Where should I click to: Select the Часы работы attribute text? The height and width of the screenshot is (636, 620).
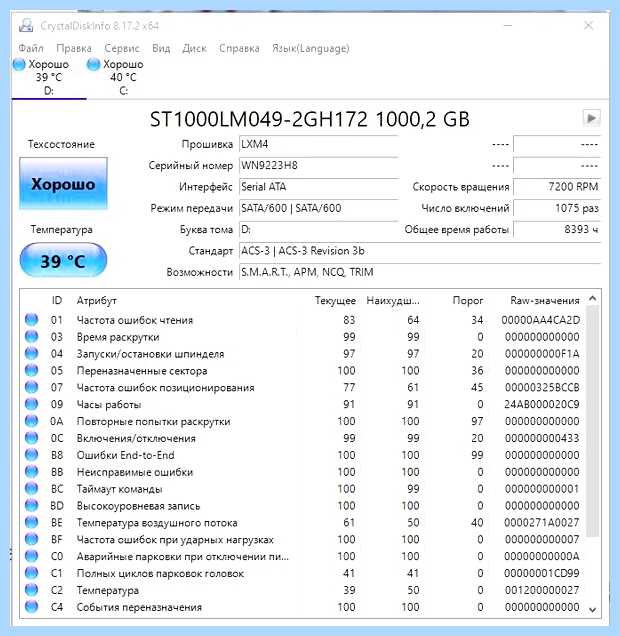(109, 405)
